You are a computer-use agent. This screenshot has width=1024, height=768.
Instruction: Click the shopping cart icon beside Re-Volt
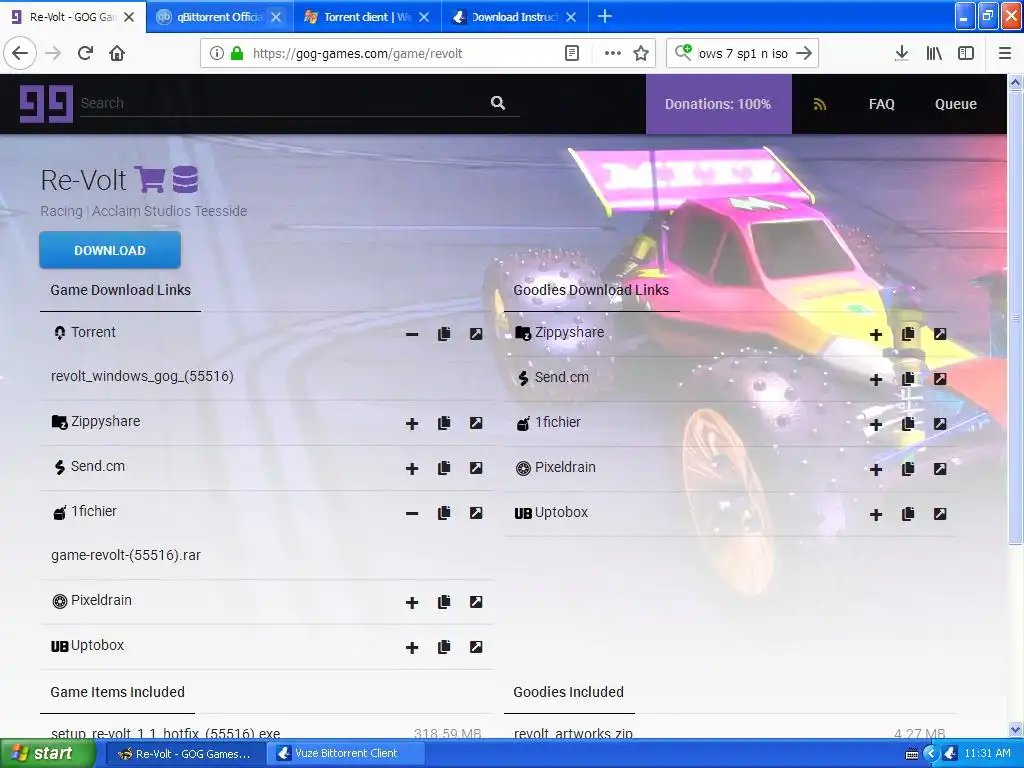[x=150, y=180]
